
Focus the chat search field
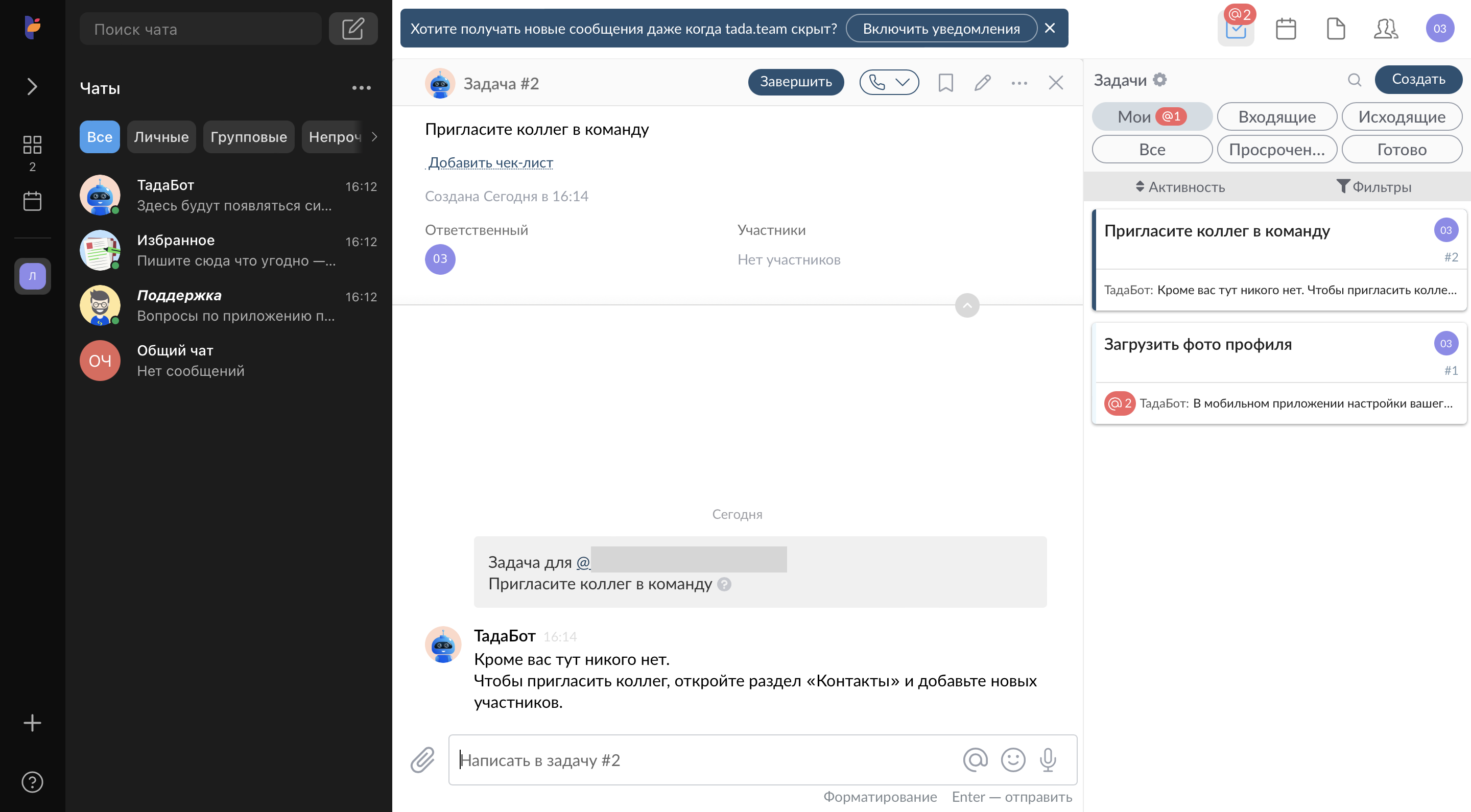pos(200,29)
